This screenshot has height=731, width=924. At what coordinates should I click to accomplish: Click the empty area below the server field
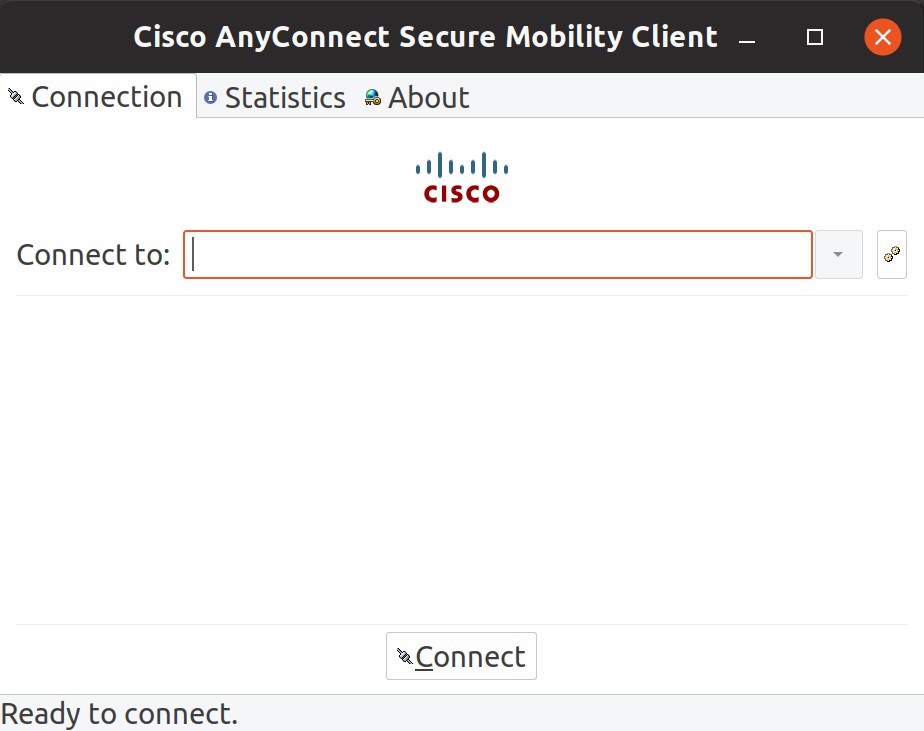tap(462, 450)
